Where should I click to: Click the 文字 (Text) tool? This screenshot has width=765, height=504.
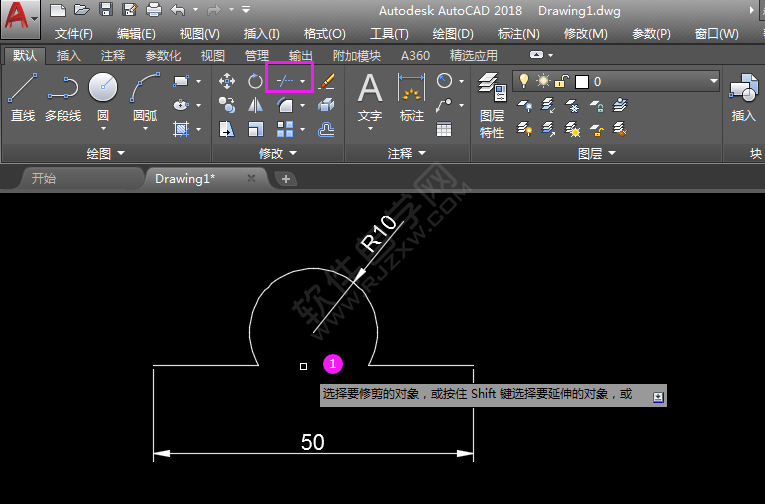tap(370, 97)
